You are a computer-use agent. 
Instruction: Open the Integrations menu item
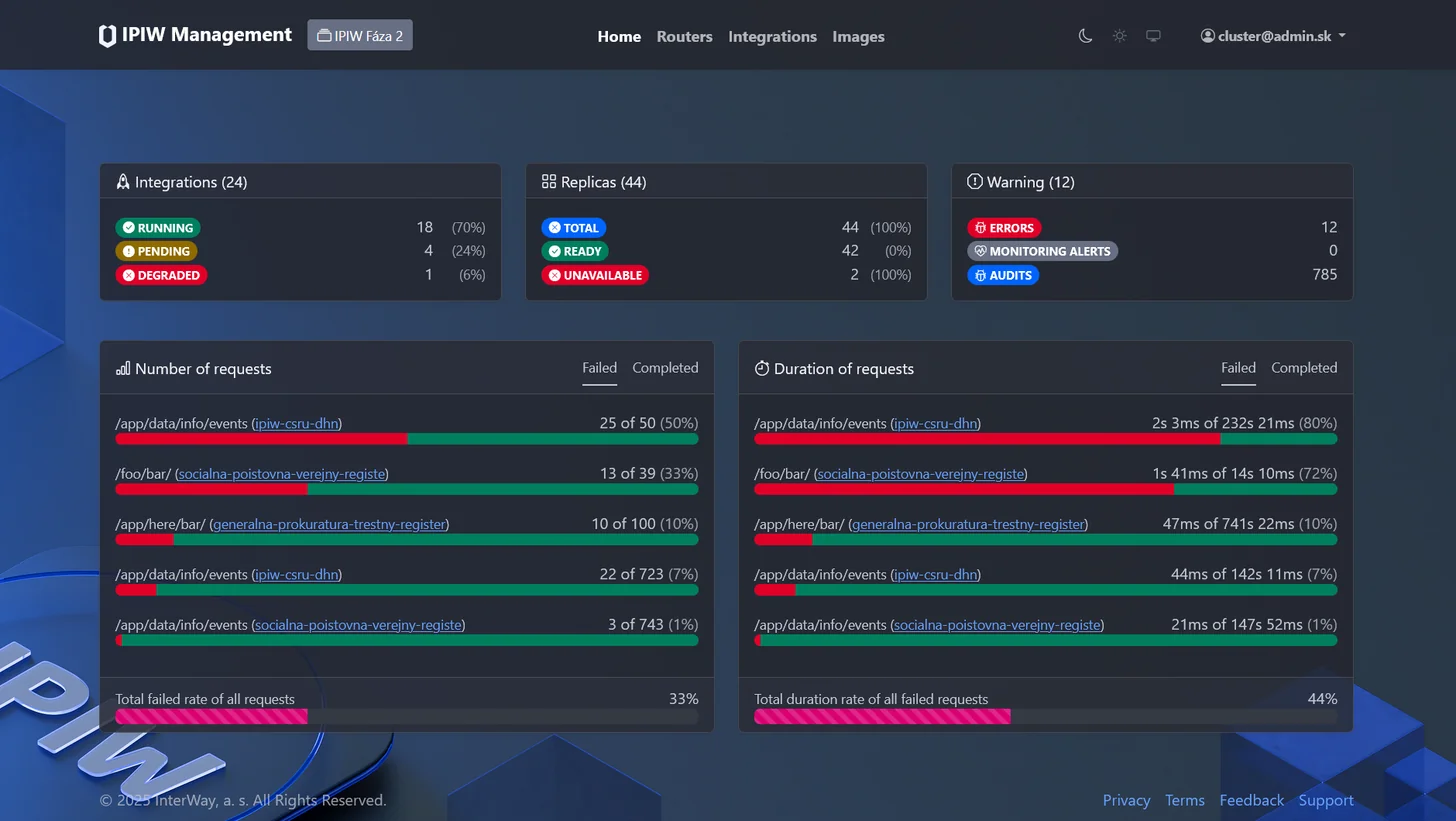(772, 36)
